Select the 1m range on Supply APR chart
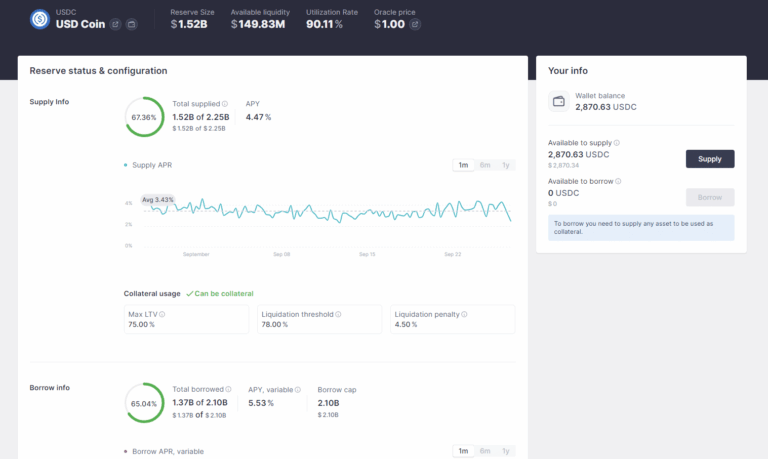 point(463,165)
